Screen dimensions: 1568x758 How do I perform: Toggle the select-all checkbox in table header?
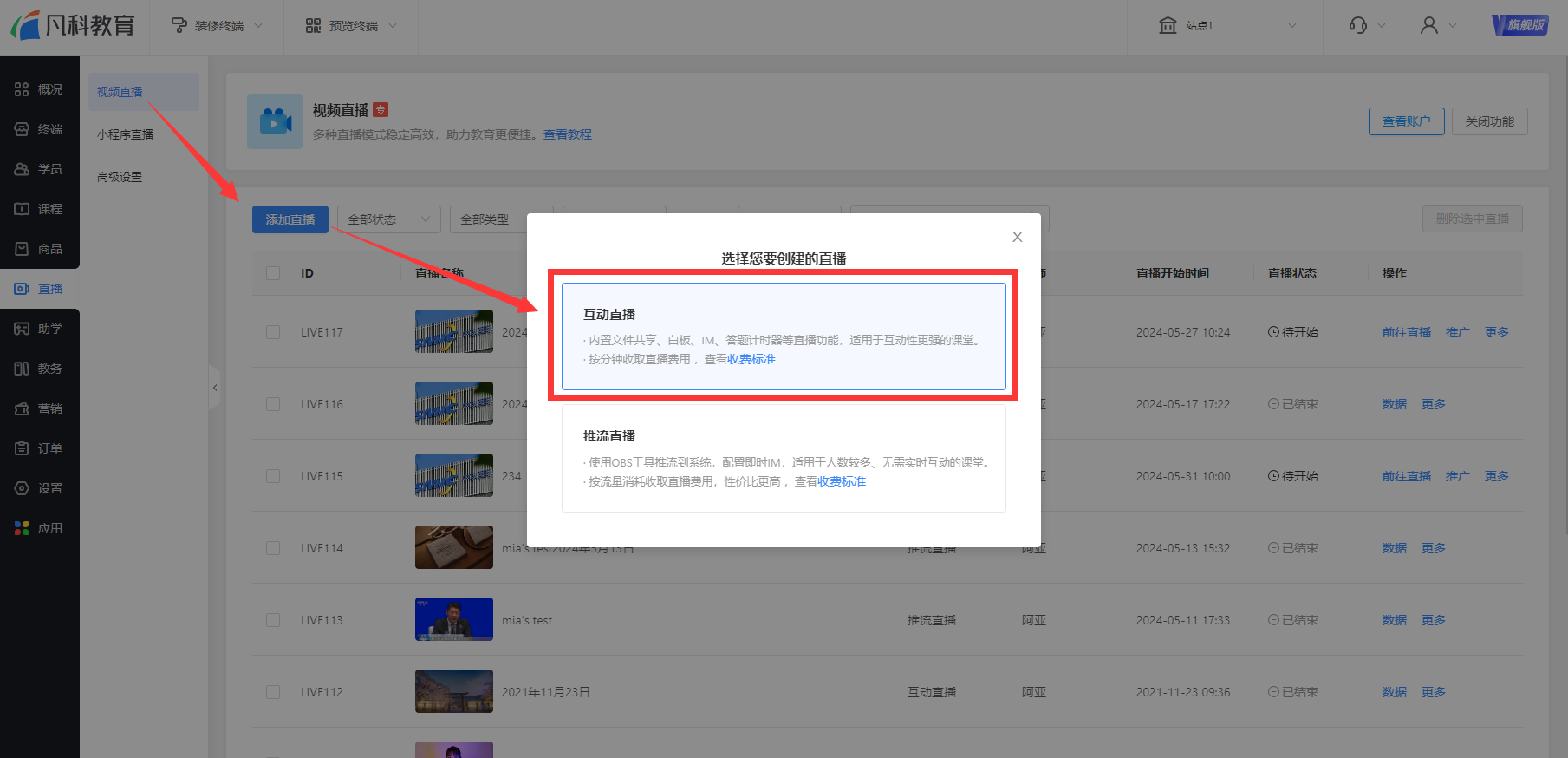pyautogui.click(x=273, y=273)
